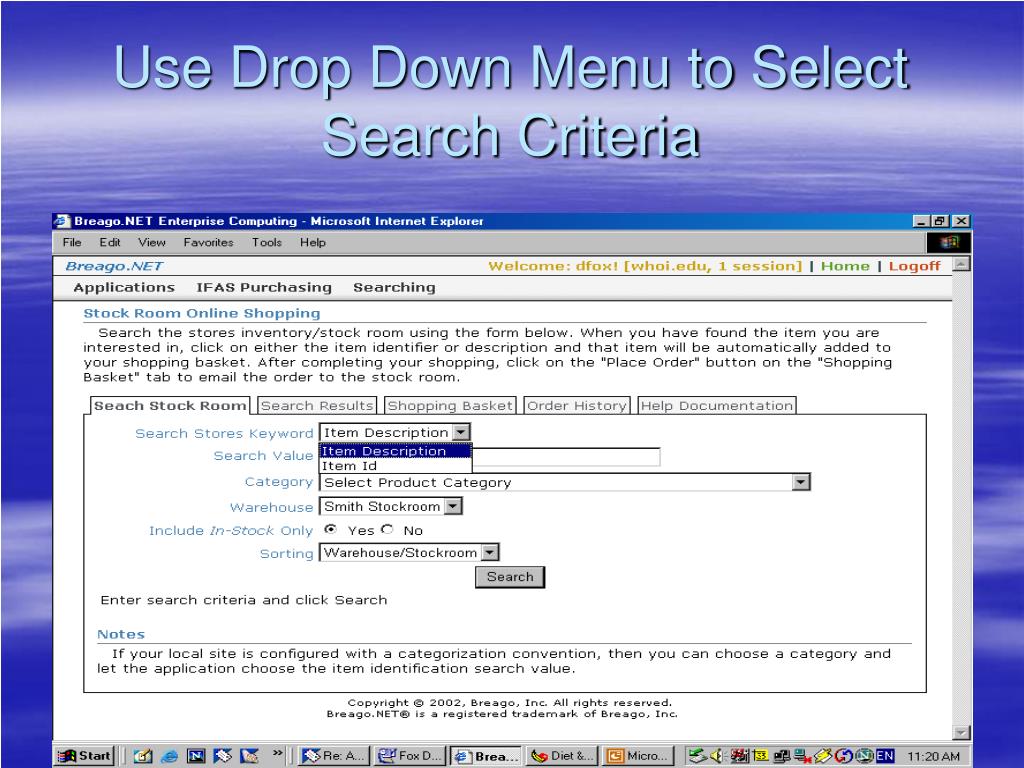1024x768 pixels.
Task: Click the Breago.NET logo link
Action: (114, 266)
